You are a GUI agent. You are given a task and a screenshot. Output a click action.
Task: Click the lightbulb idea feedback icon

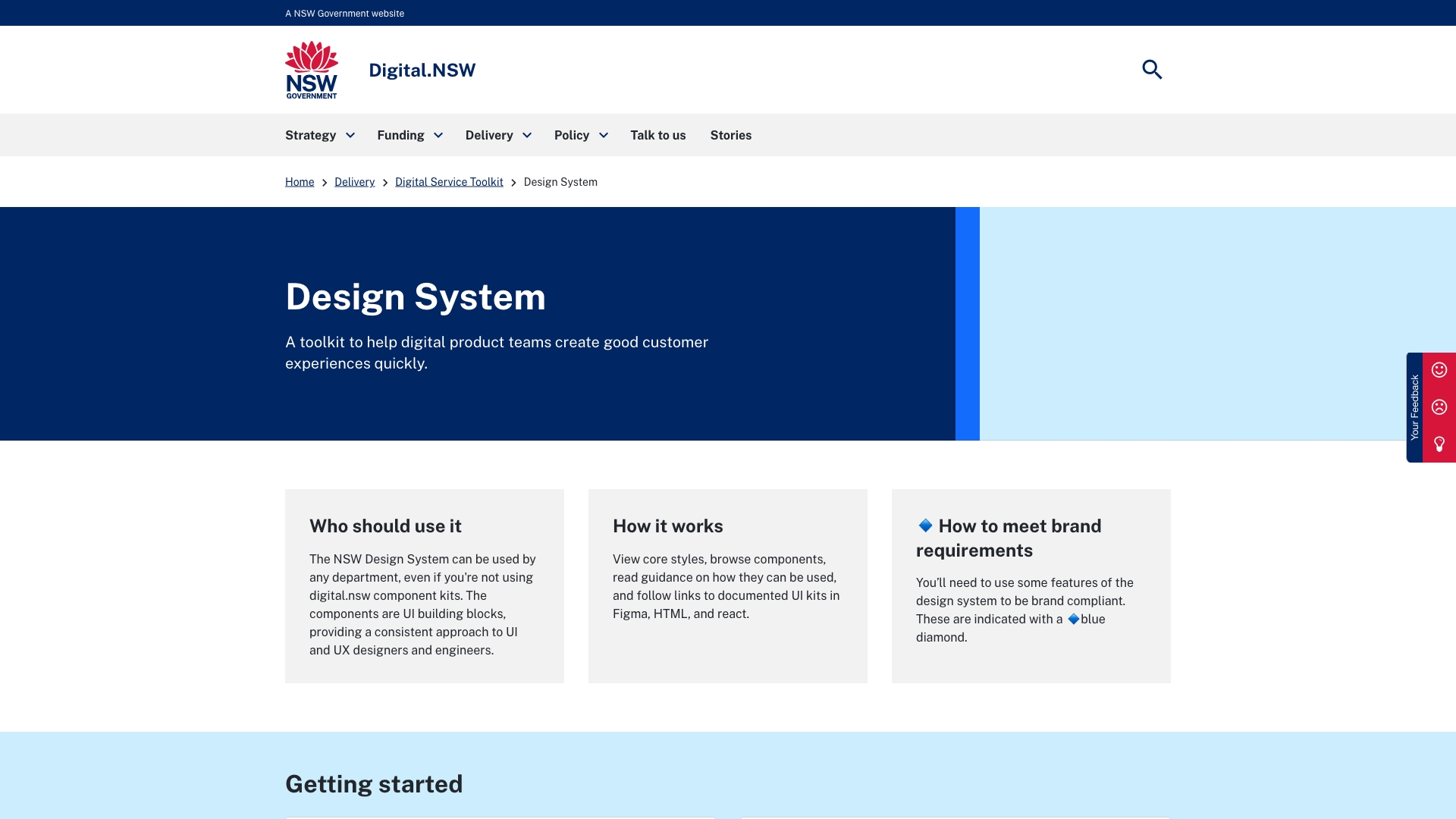click(x=1439, y=444)
